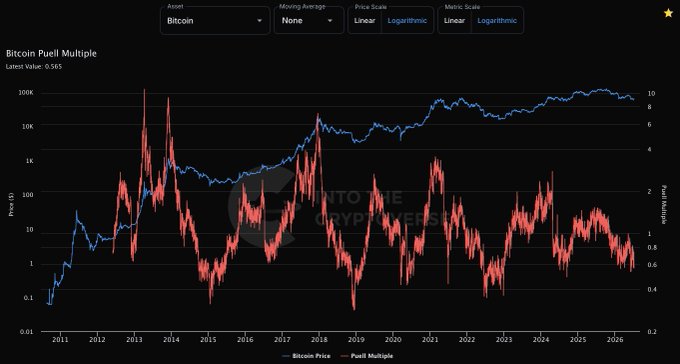This screenshot has width=680, height=364.
Task: Click the 2011 label on the time axis
Action: point(60,340)
